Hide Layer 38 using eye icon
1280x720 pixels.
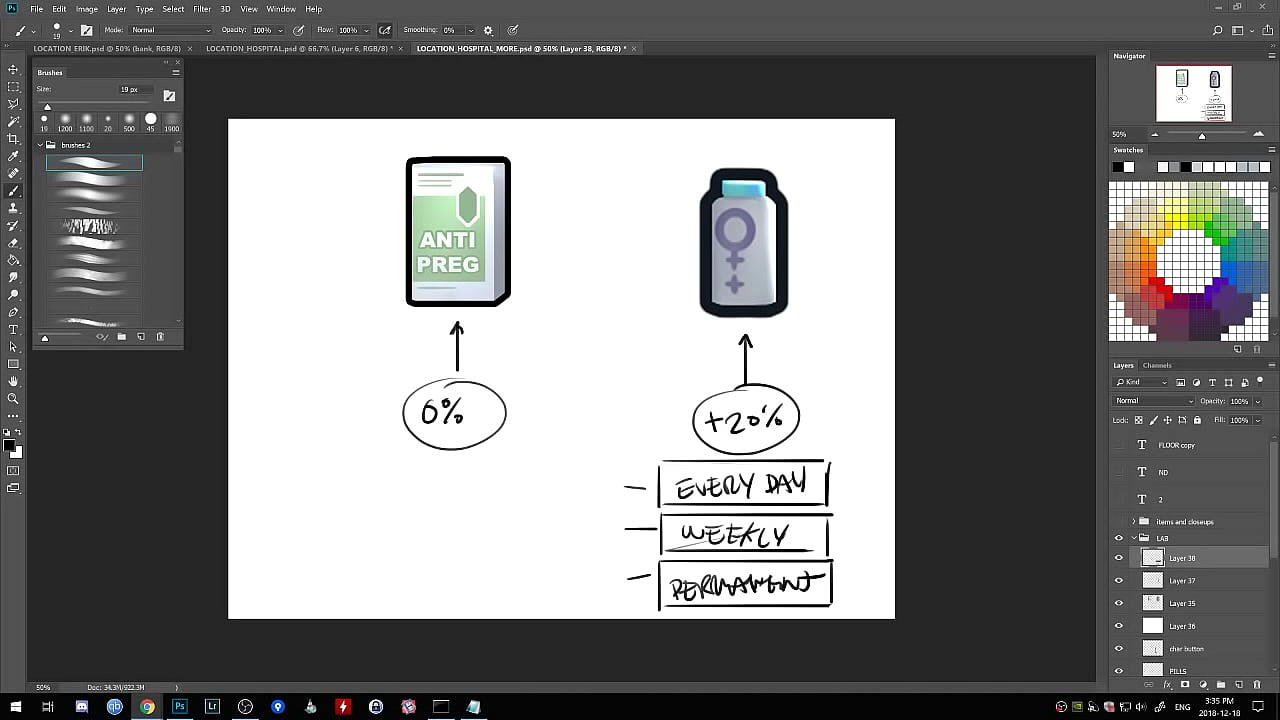(x=1119, y=558)
